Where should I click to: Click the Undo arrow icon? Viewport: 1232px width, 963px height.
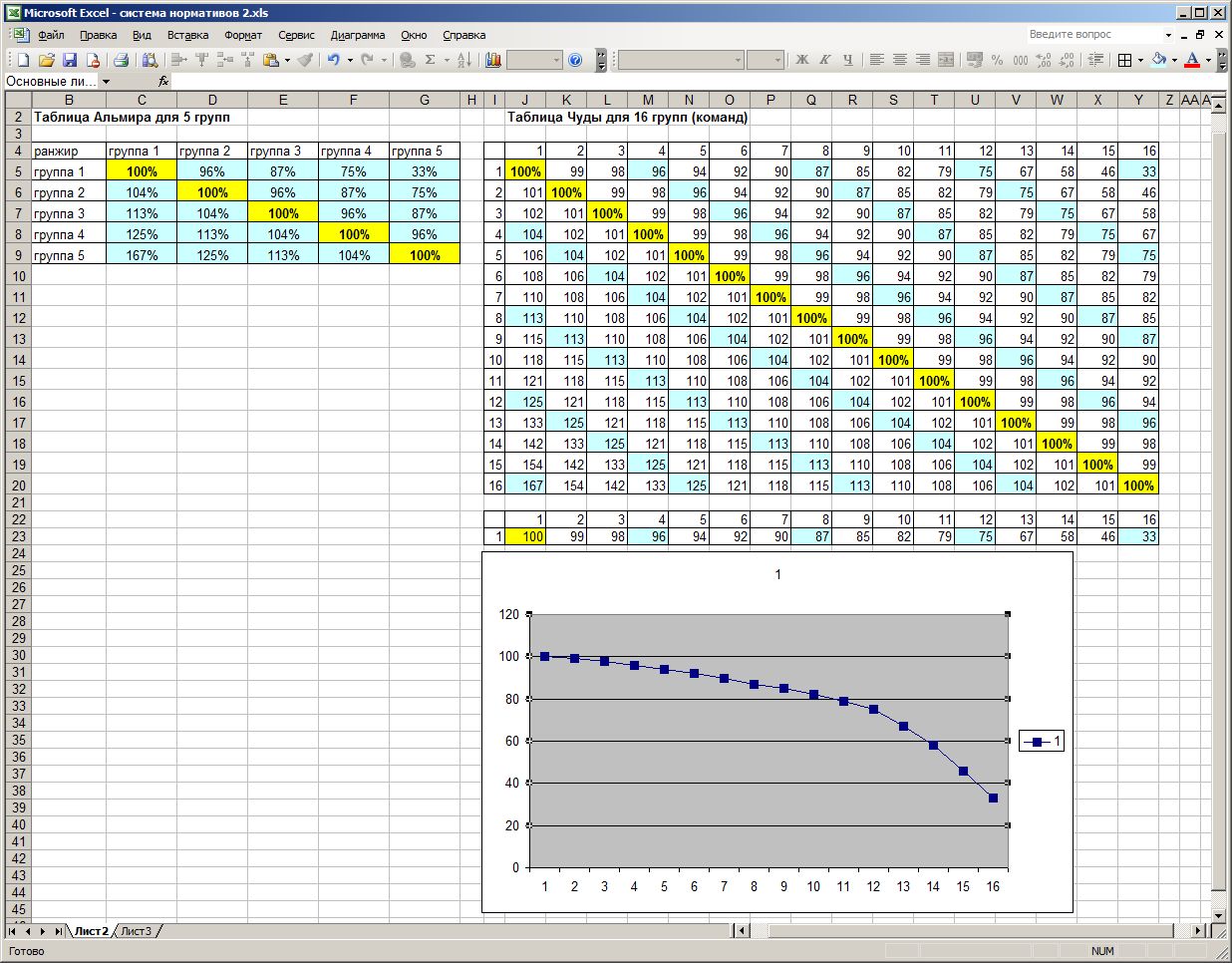334,60
